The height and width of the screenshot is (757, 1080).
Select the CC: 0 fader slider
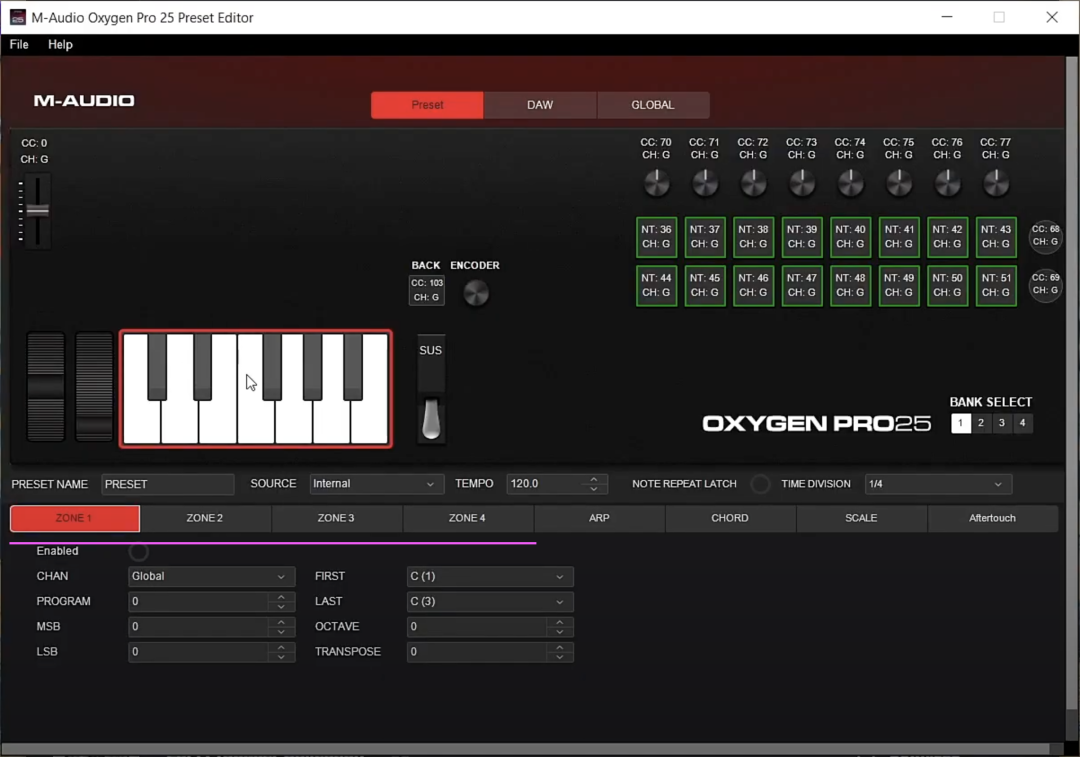point(36,211)
